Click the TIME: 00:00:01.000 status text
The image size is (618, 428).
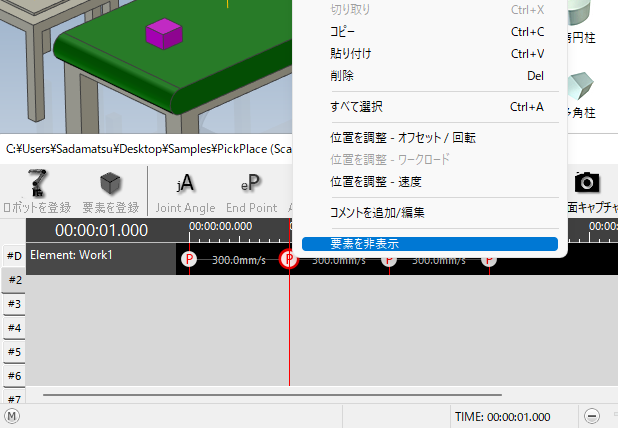[503, 417]
